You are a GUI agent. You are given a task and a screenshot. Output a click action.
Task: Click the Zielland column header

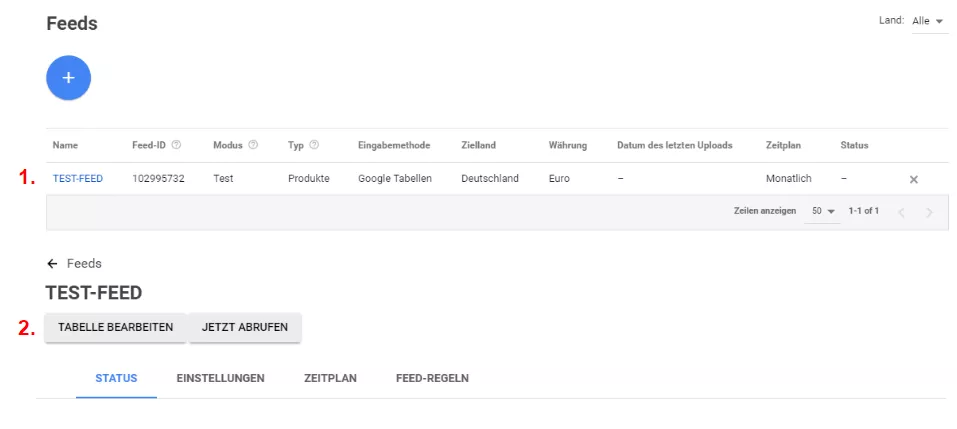point(478,145)
